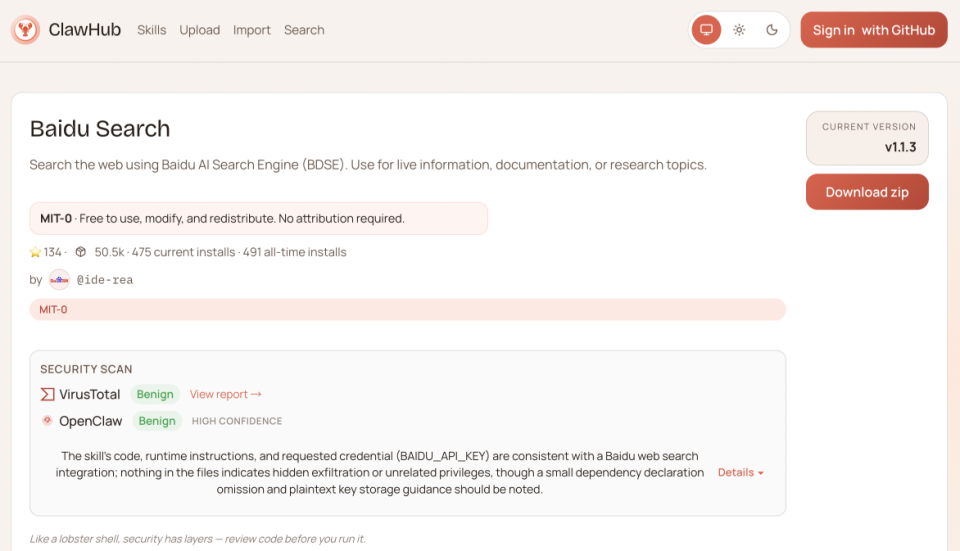The height and width of the screenshot is (551, 960).
Task: Click the OpenClaw scanner icon
Action: (47, 421)
